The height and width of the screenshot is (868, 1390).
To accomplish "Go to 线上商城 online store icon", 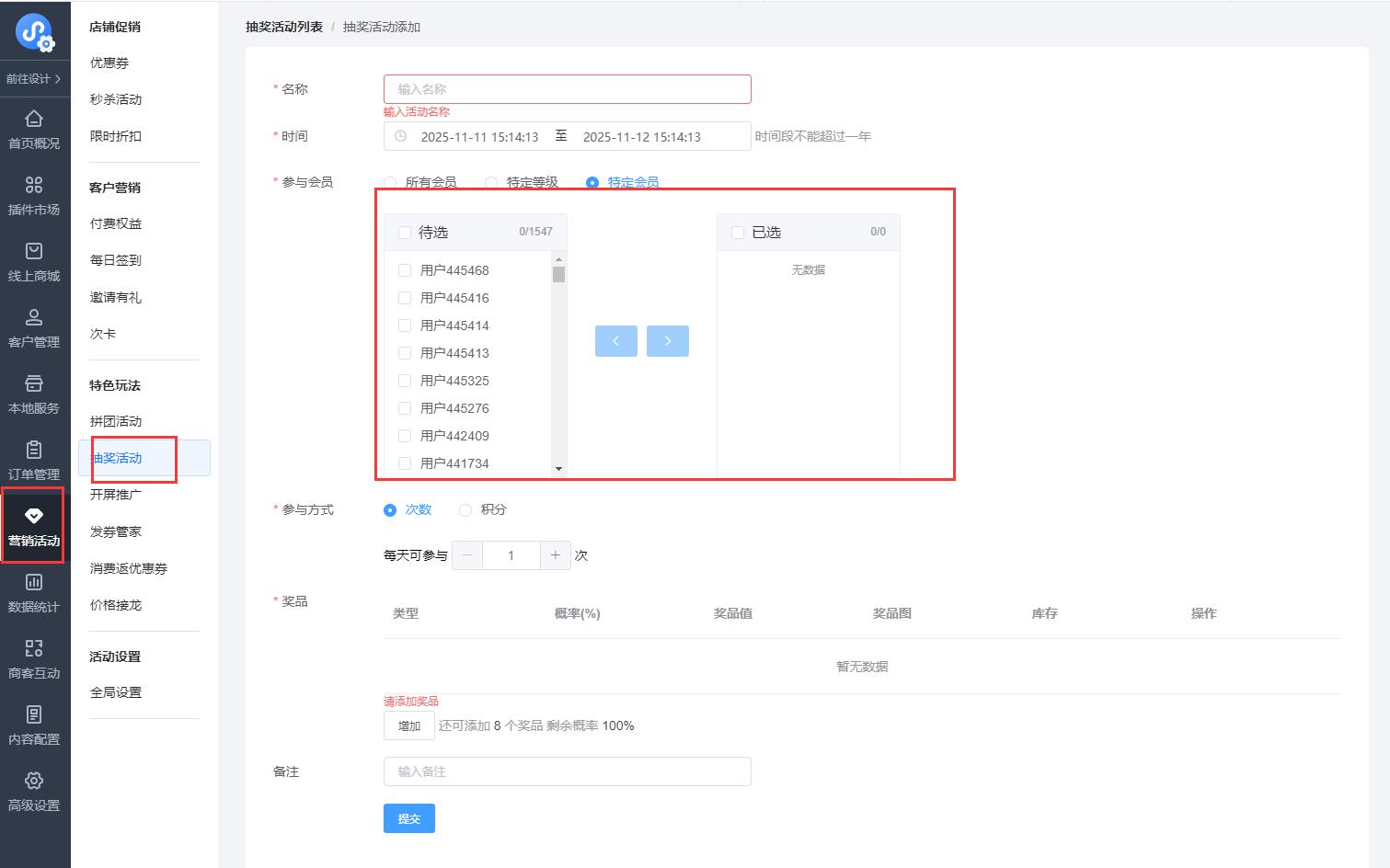I will click(x=34, y=252).
